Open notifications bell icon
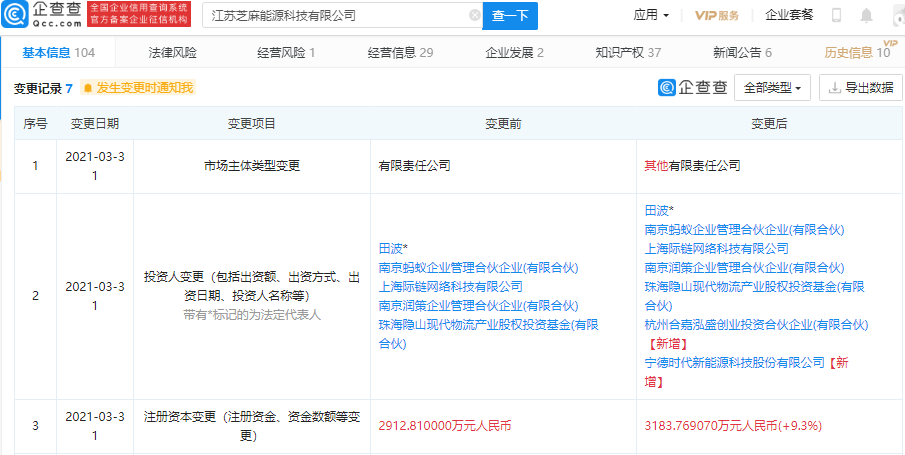Viewport: 905px width, 455px height. coord(866,16)
